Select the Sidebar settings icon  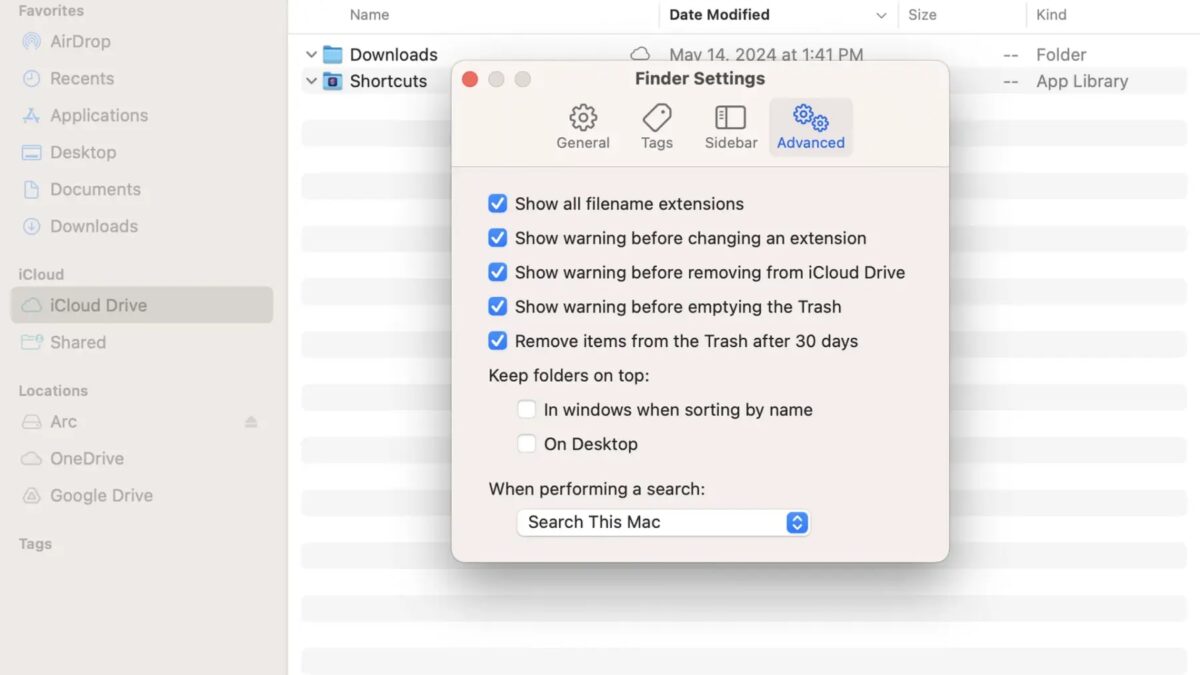click(x=731, y=118)
